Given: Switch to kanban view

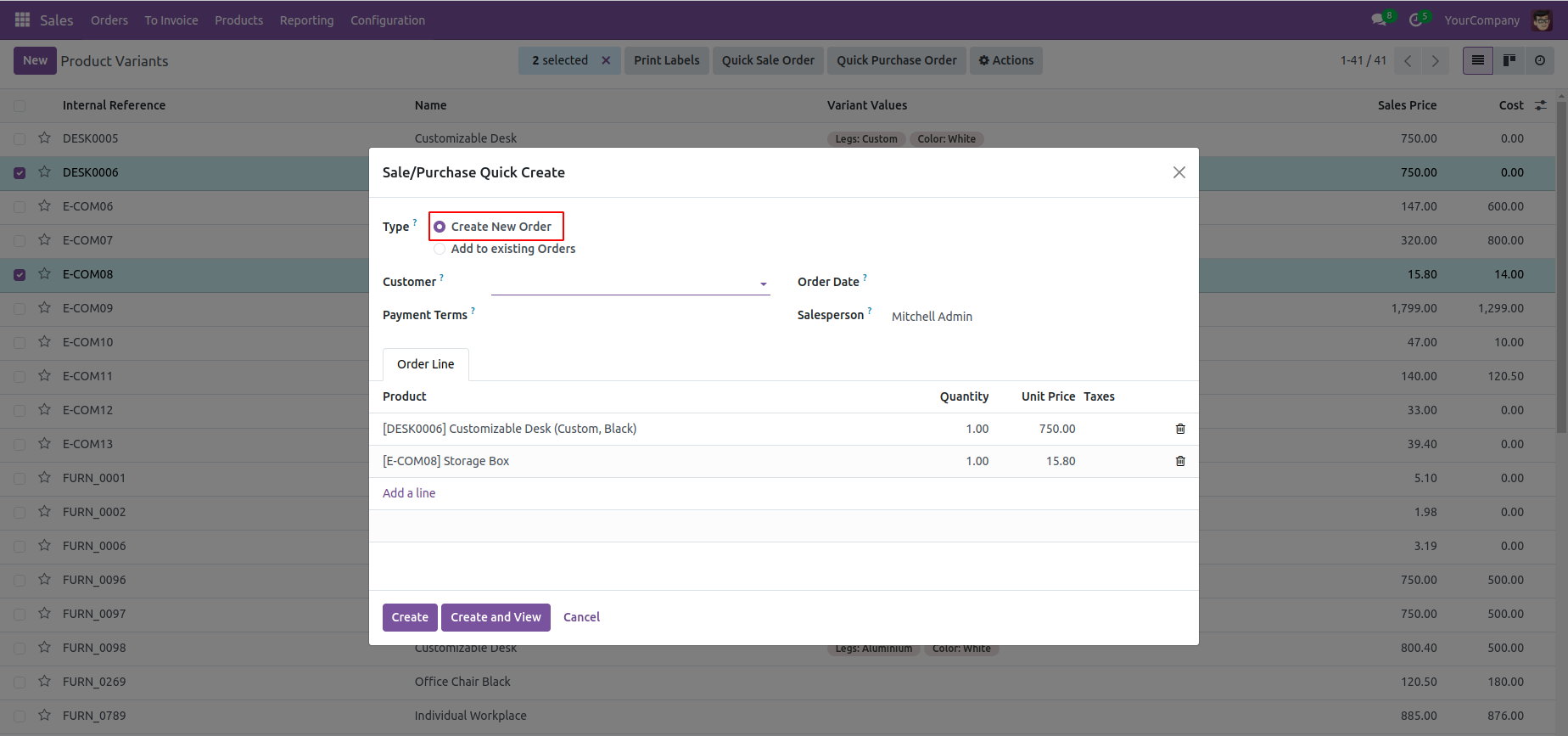Looking at the screenshot, I should pos(1509,60).
